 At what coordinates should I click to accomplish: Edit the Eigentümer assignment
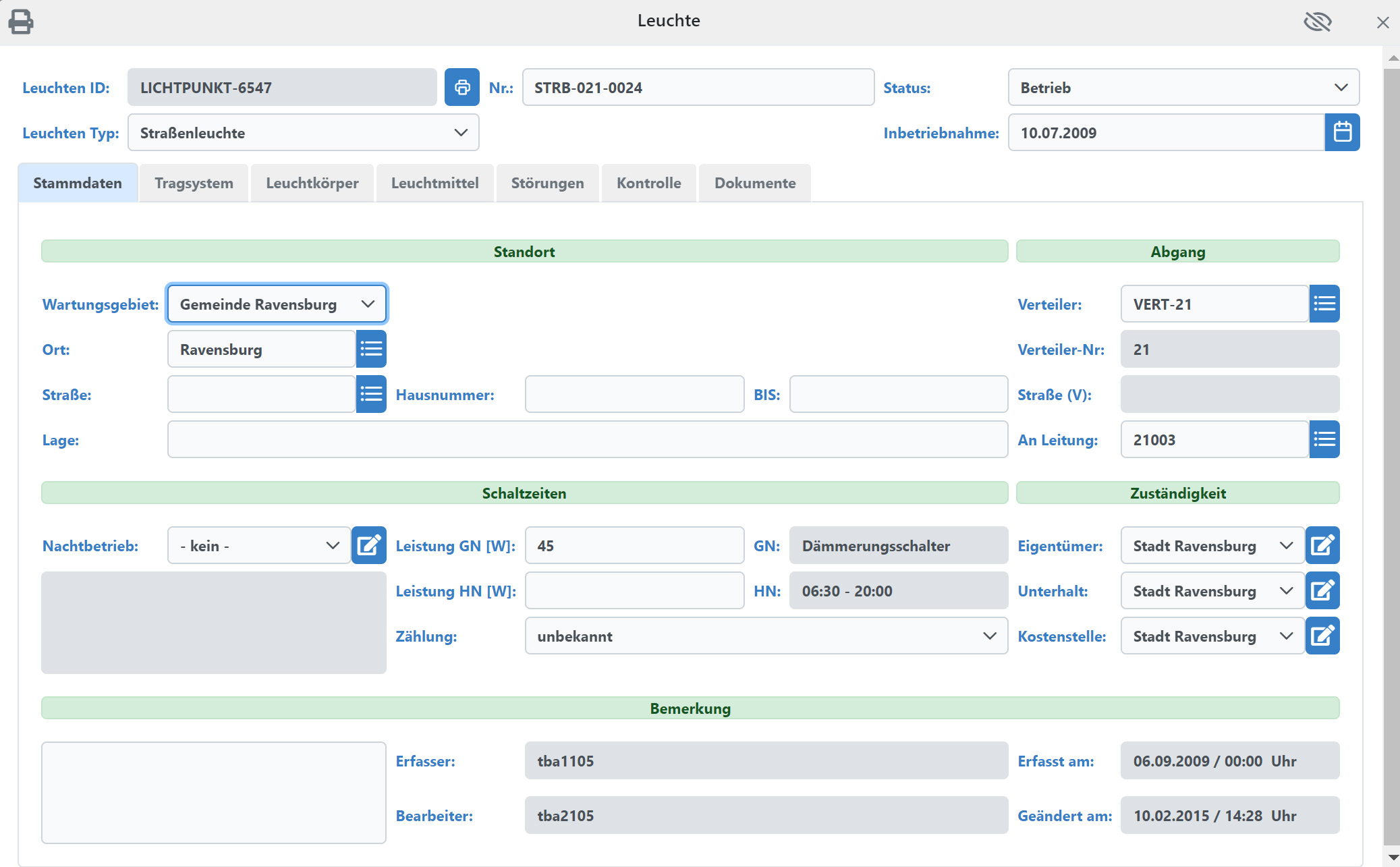pos(1323,545)
